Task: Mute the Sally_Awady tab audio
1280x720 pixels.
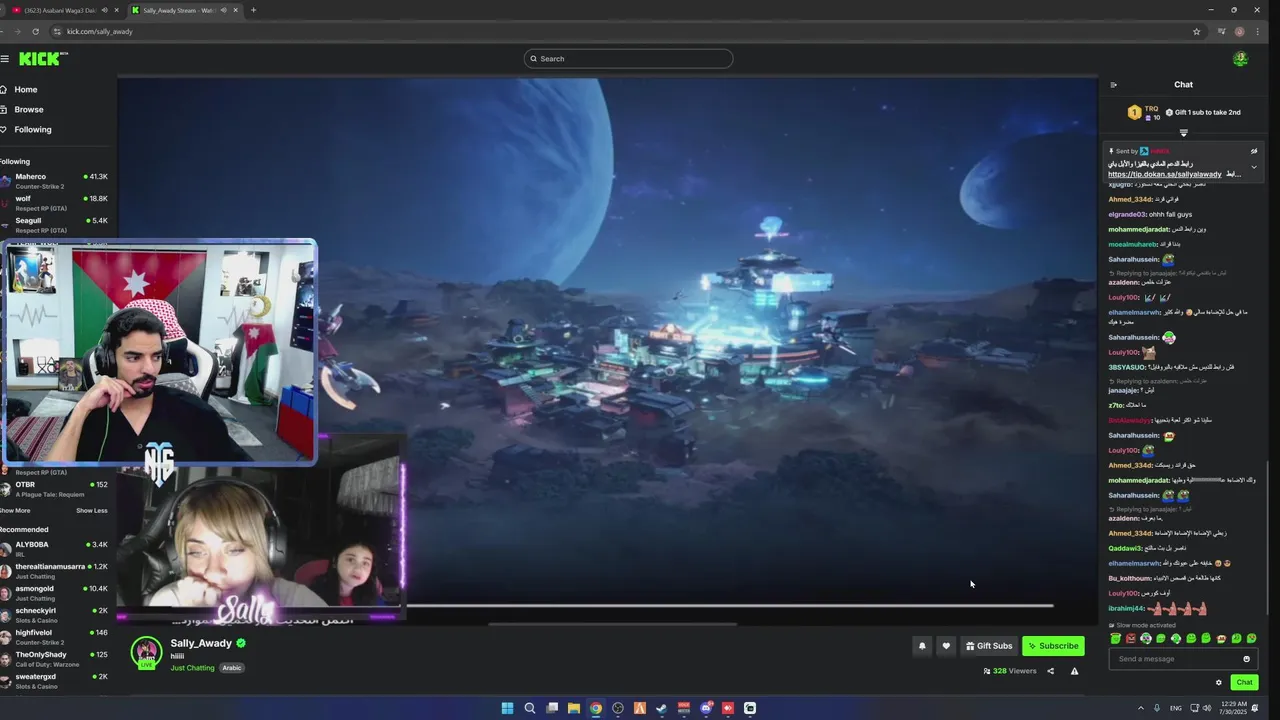Action: [x=222, y=10]
